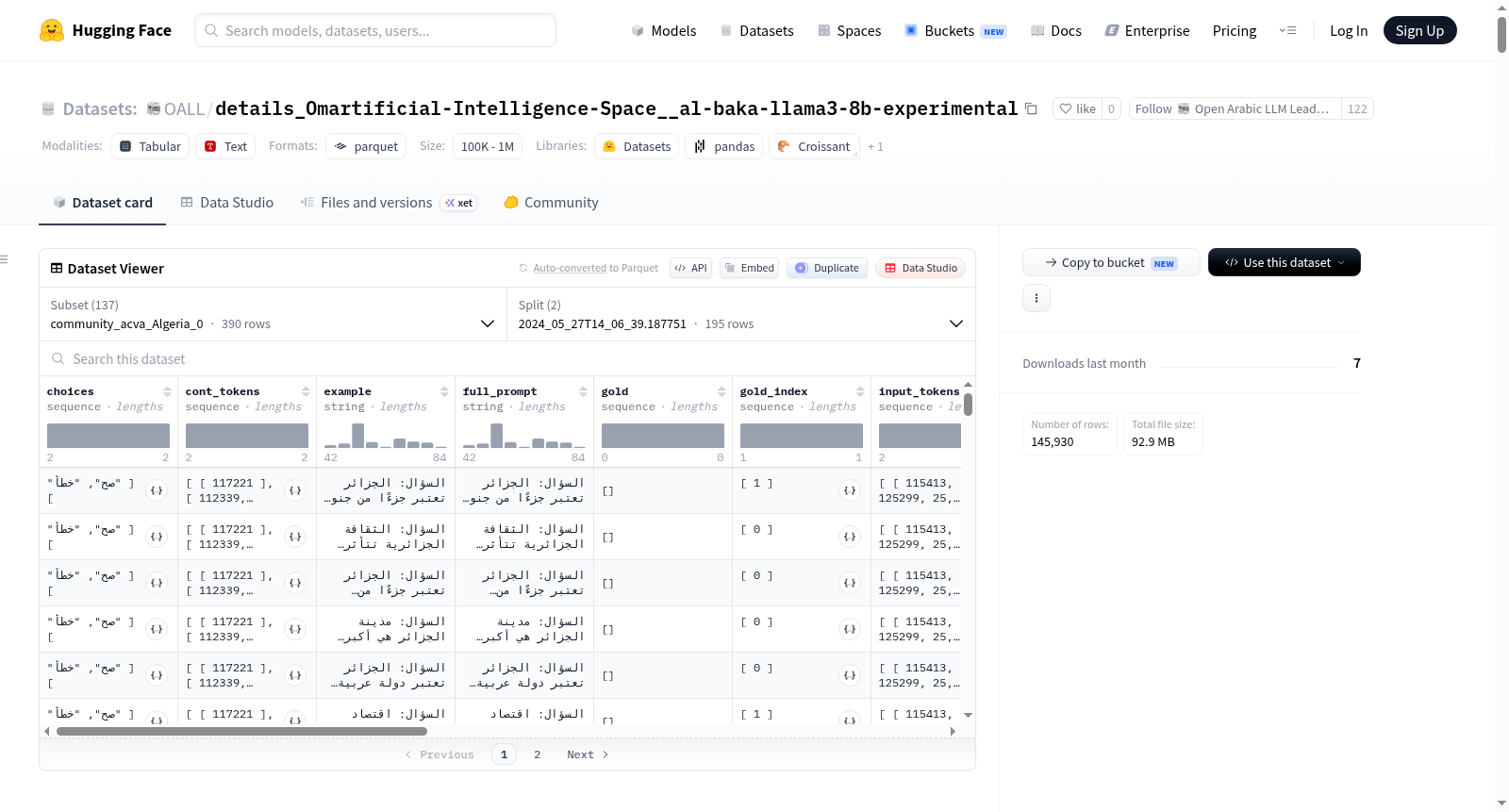Open Docs in the top navigation
1509x812 pixels.
coord(1055,30)
